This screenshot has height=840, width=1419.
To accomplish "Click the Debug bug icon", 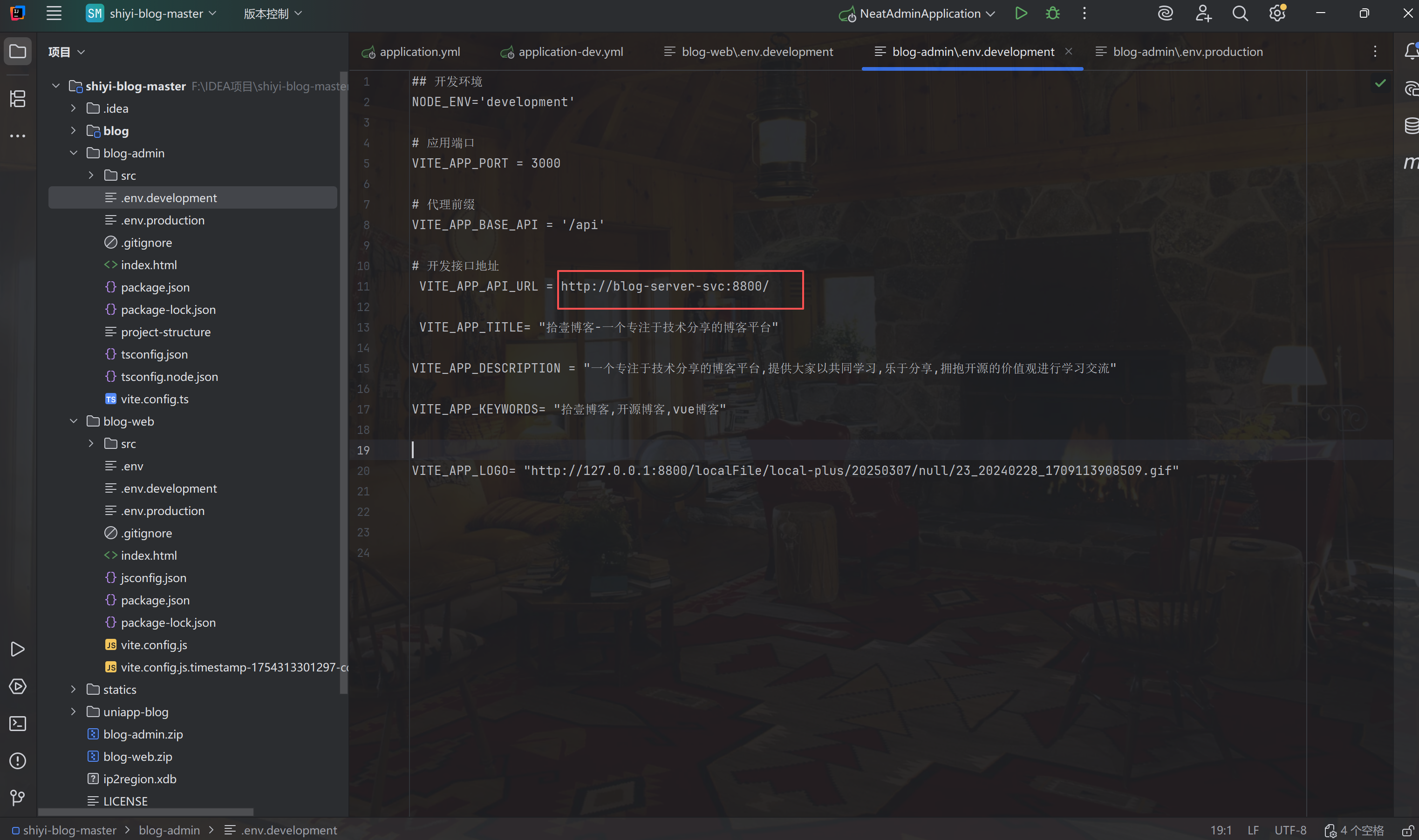I will click(1053, 14).
